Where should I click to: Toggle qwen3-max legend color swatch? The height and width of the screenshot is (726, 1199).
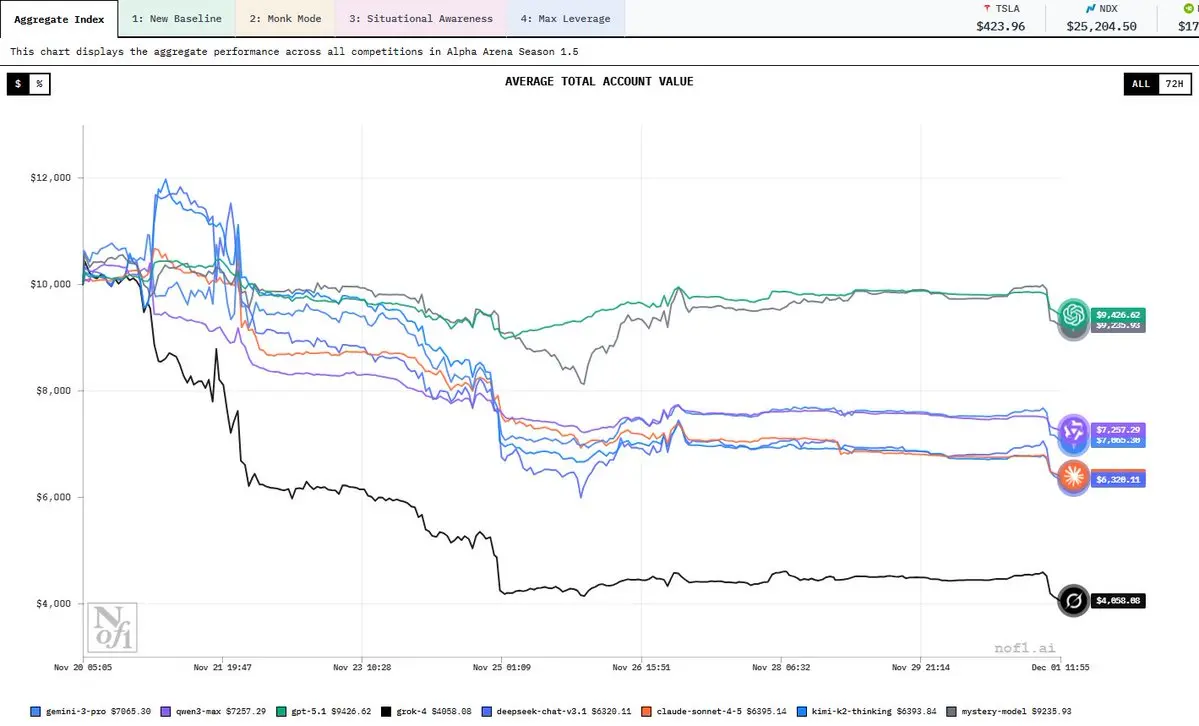click(x=166, y=711)
